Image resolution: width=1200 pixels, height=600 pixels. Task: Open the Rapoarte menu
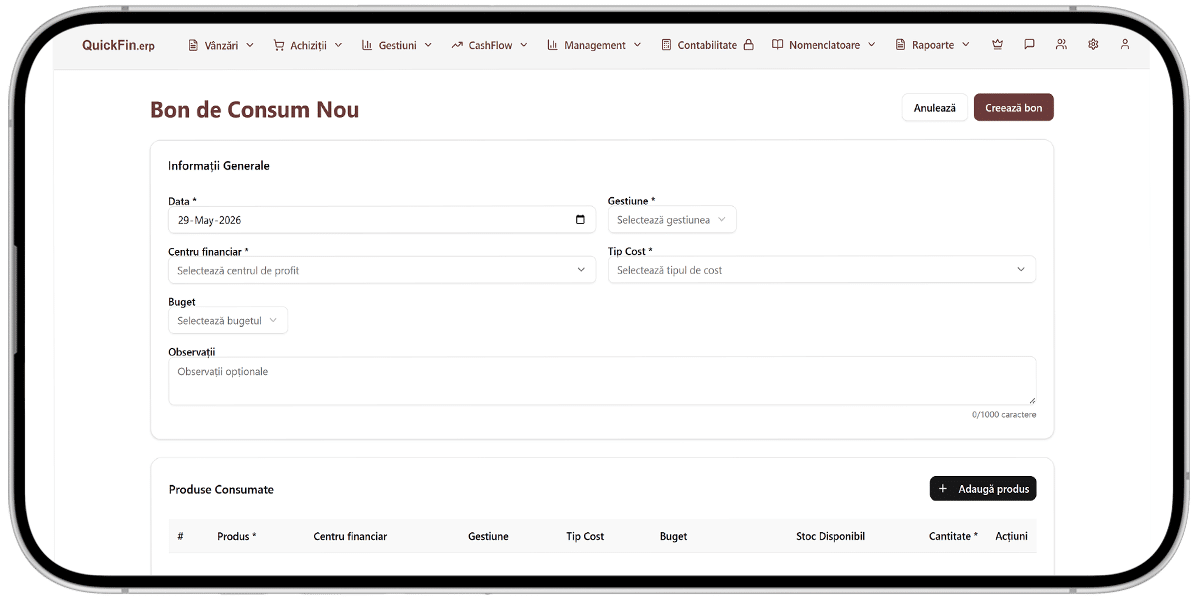(x=933, y=45)
